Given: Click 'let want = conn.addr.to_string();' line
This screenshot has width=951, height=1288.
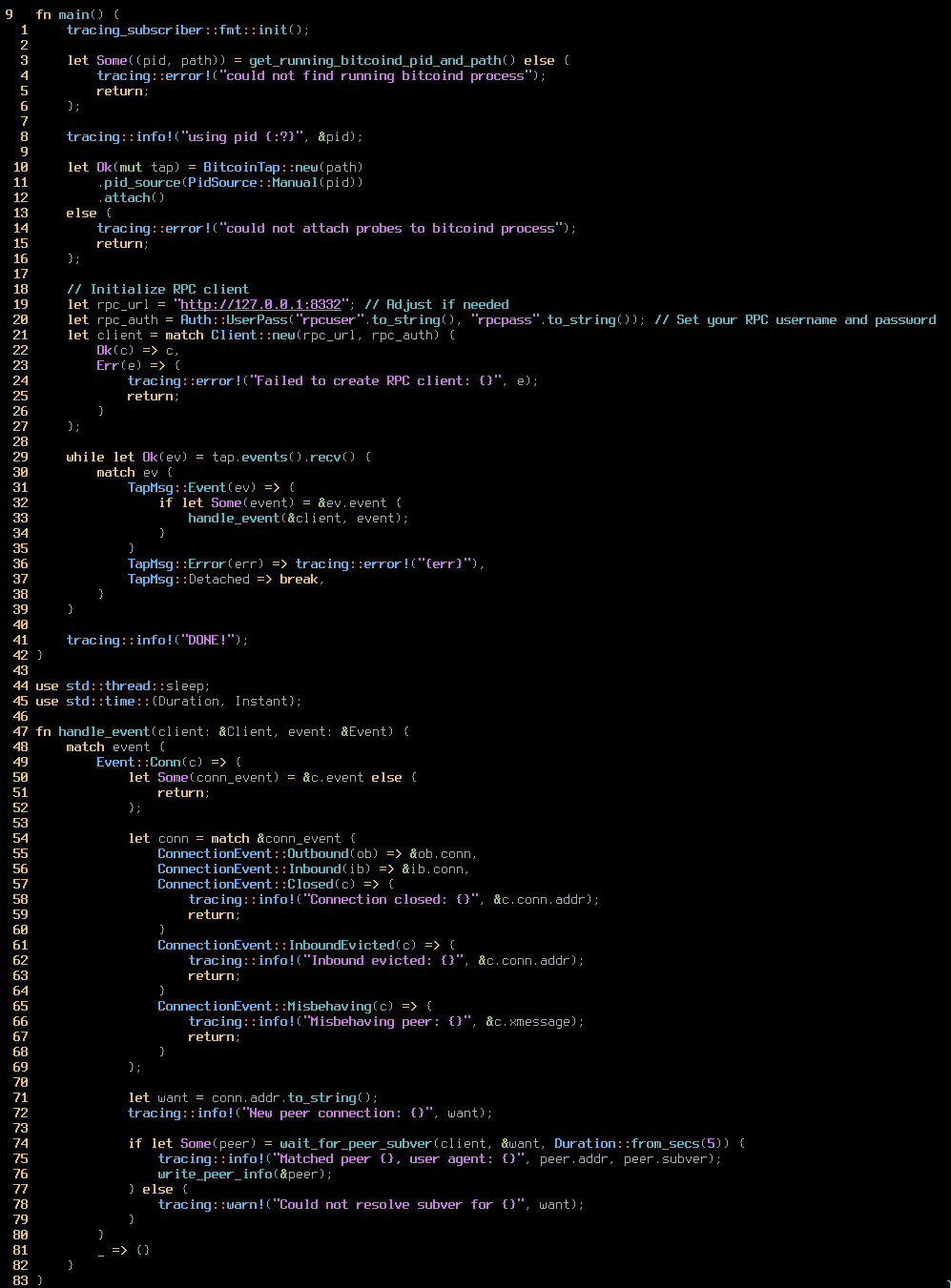Looking at the screenshot, I should [253, 1097].
